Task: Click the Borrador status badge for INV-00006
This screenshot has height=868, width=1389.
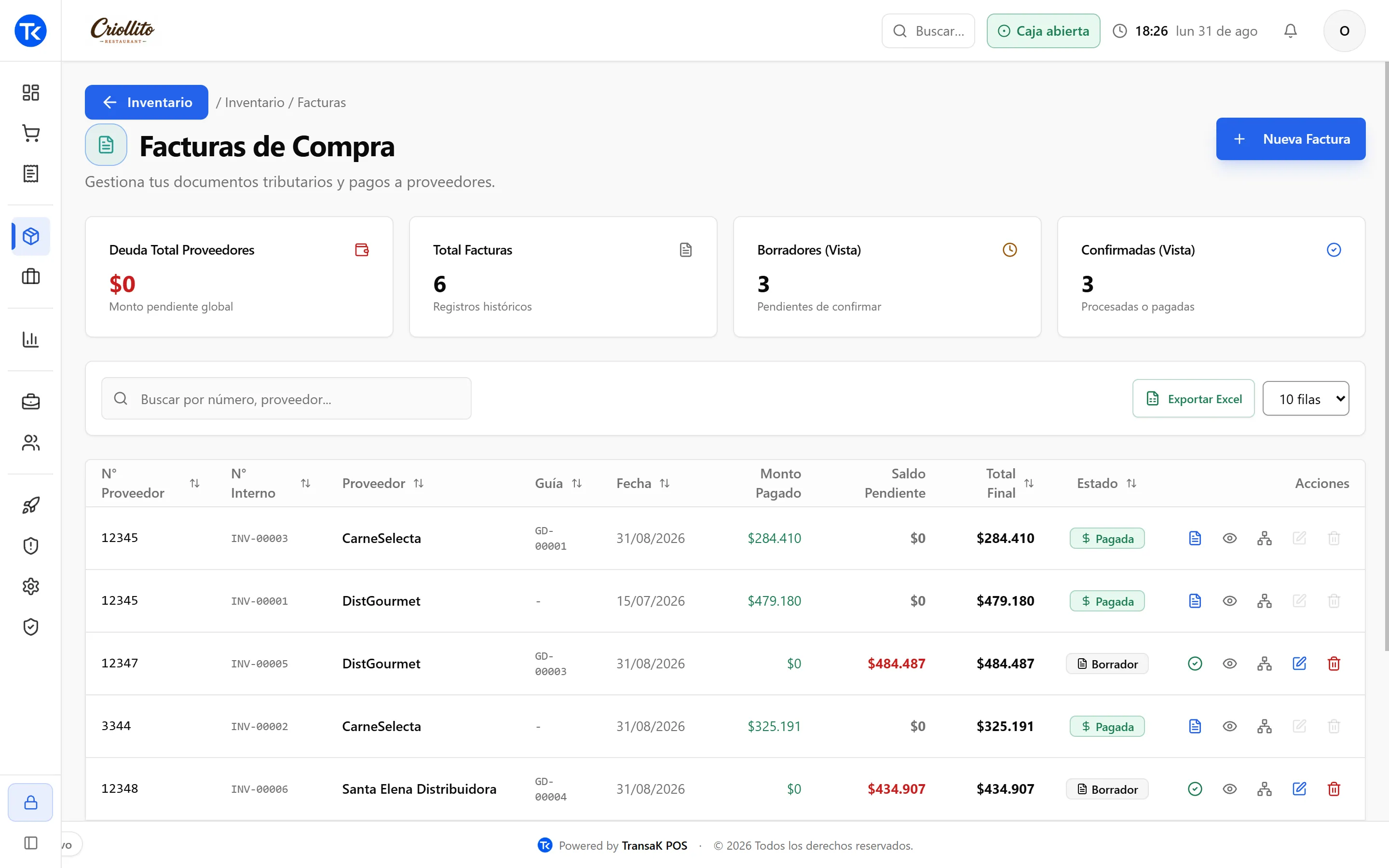Action: [1107, 789]
